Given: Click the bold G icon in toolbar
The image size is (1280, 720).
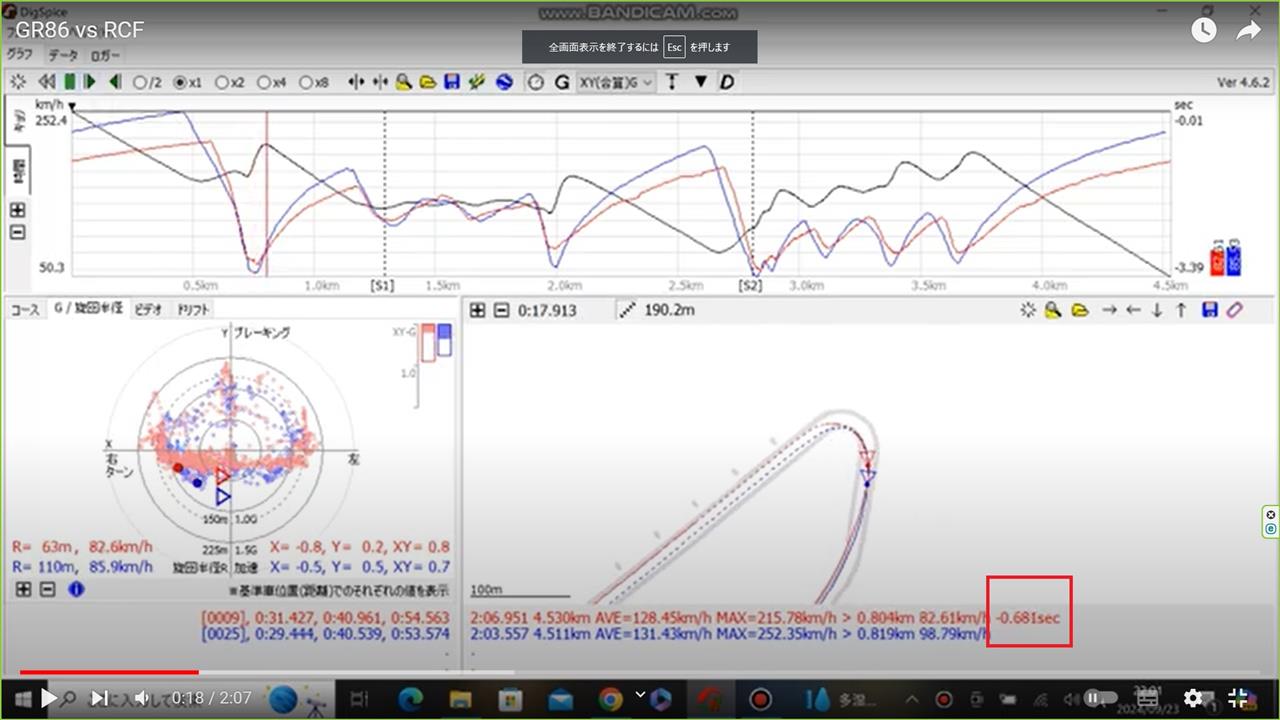Looking at the screenshot, I should pyautogui.click(x=562, y=82).
